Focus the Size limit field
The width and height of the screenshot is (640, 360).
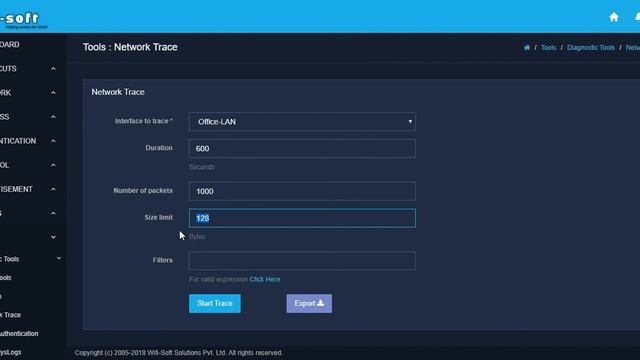[302, 218]
